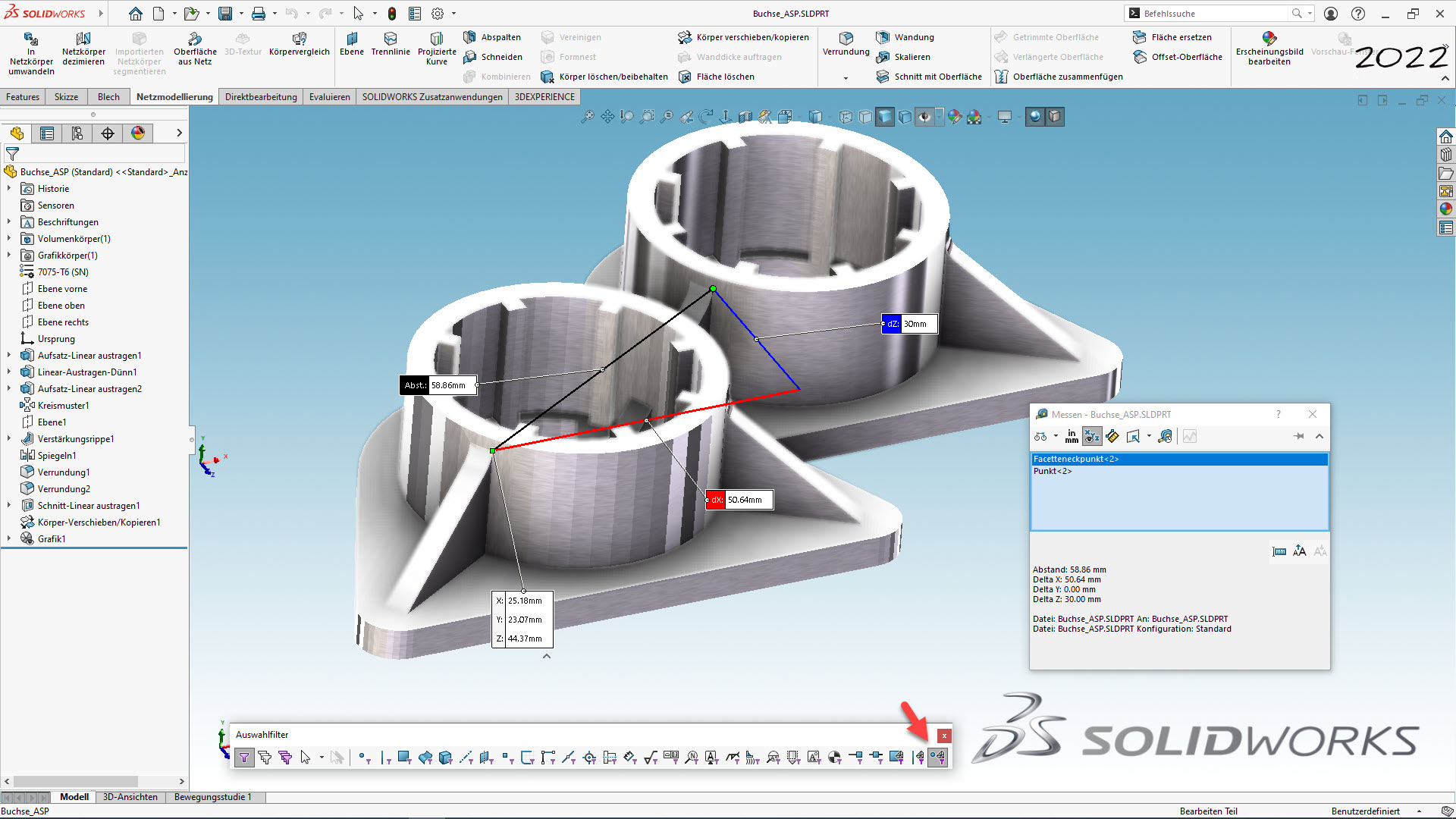Click rotate view icon in heads-up toolbar
This screenshot has height=819, width=1456.
point(706,116)
